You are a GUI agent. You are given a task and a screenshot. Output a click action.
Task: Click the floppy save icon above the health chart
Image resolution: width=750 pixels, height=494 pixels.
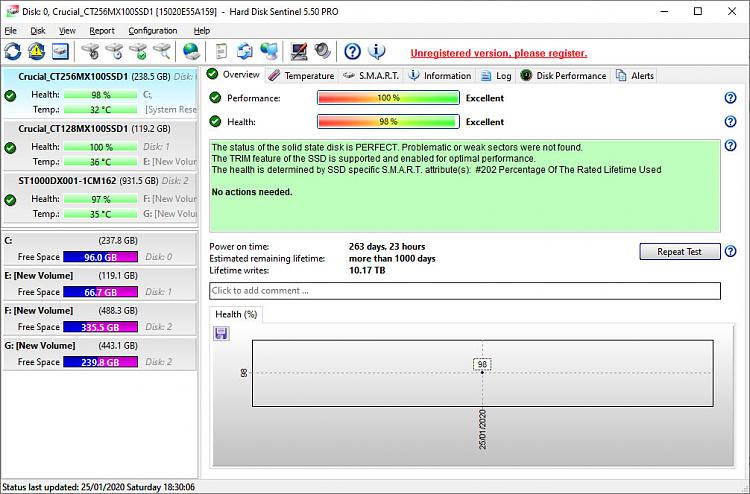pos(220,333)
